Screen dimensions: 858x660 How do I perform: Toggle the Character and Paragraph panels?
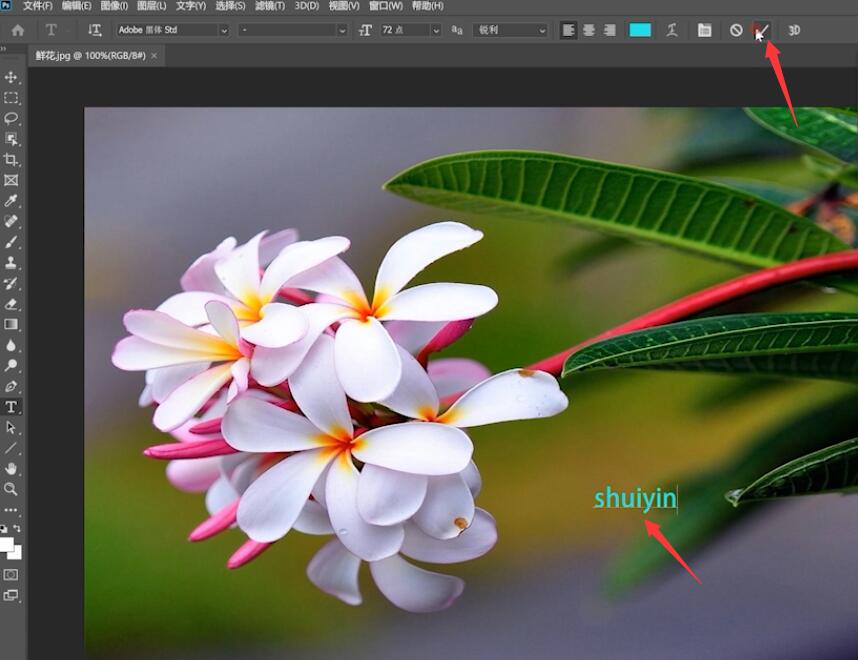(705, 30)
